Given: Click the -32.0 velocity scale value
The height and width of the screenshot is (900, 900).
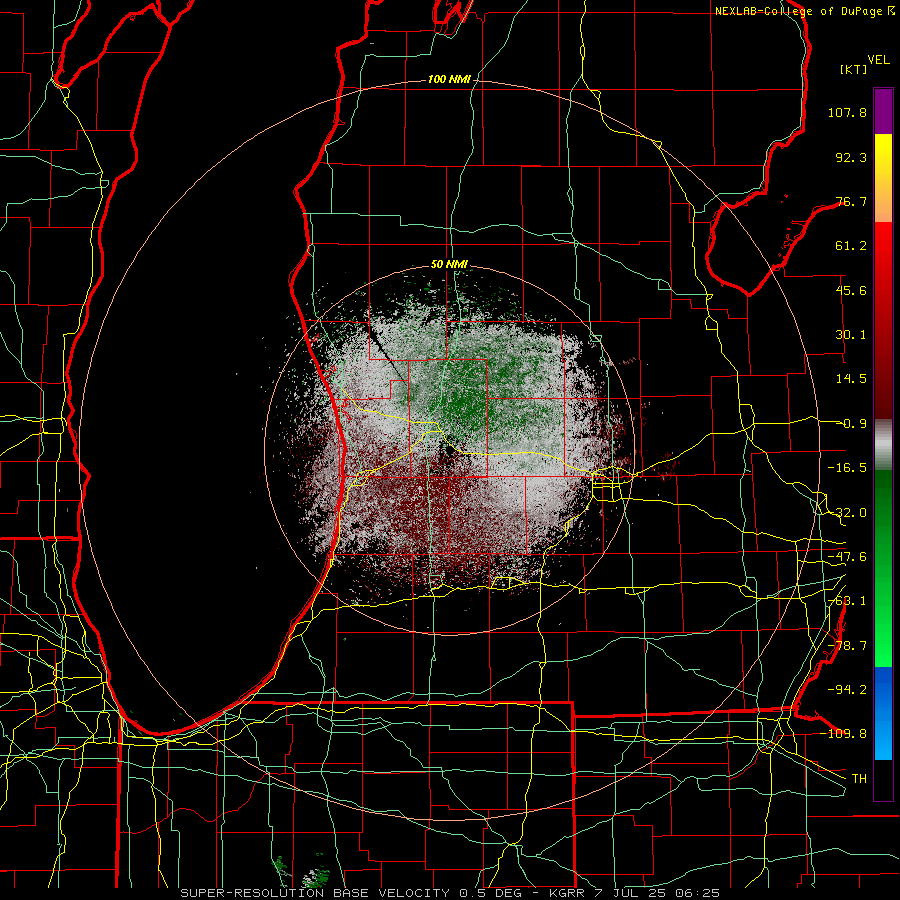Looking at the screenshot, I should [x=847, y=513].
